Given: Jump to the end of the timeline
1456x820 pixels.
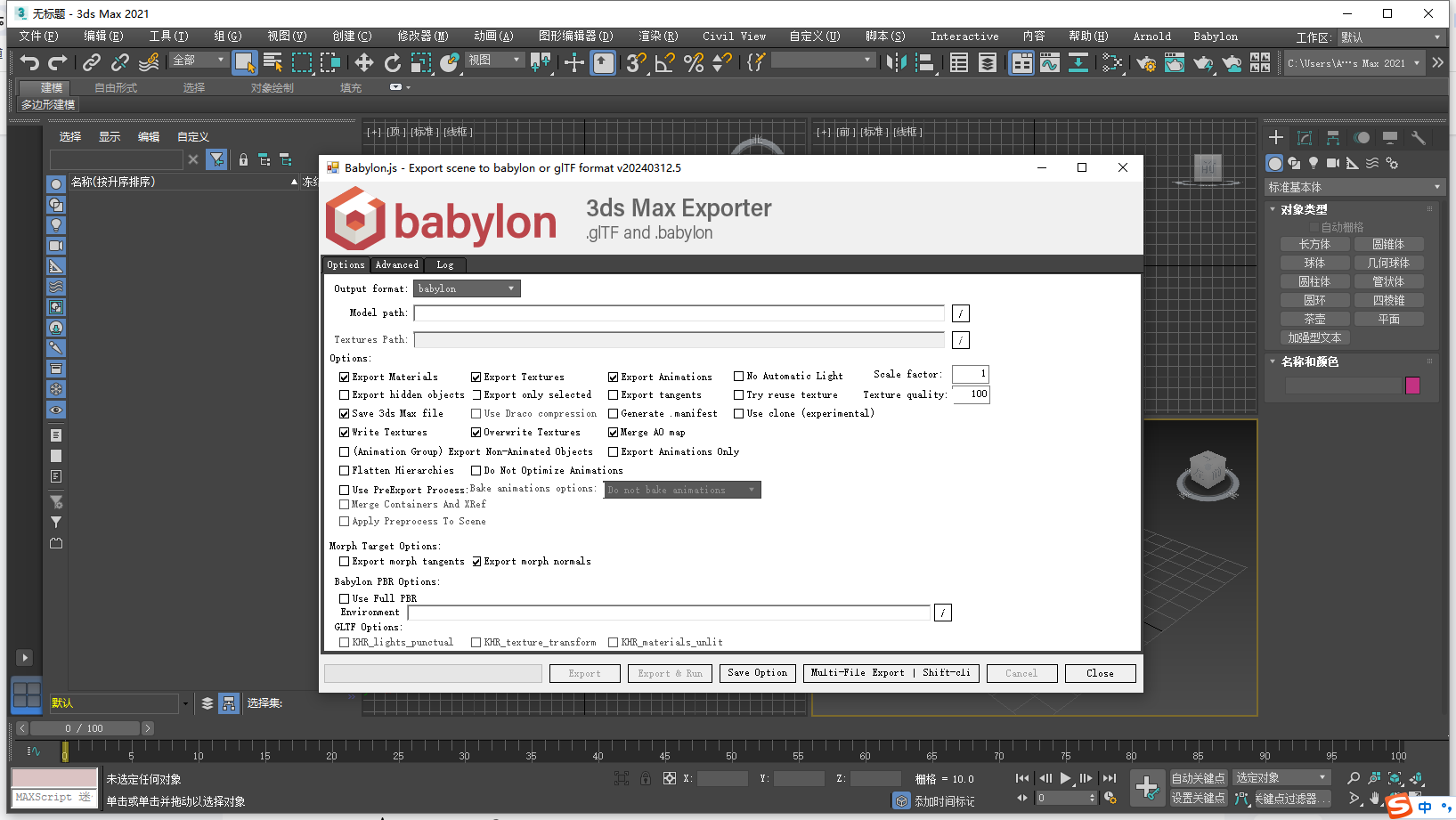Looking at the screenshot, I should click(x=1110, y=778).
